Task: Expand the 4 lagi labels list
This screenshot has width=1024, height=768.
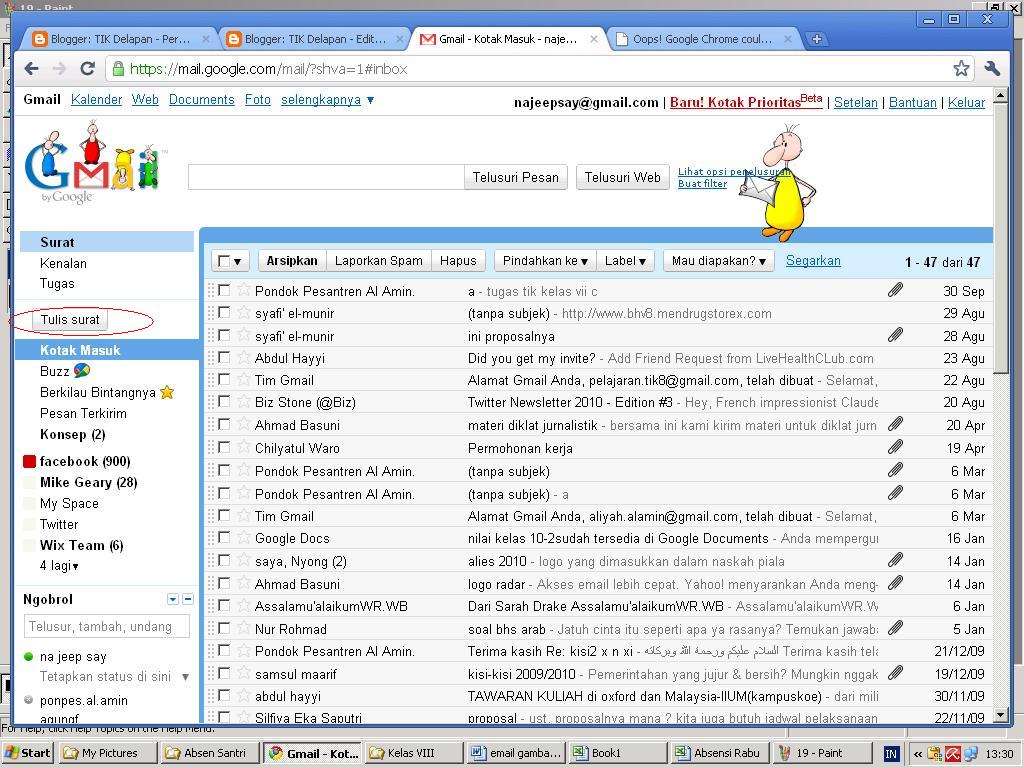Action: 59,566
